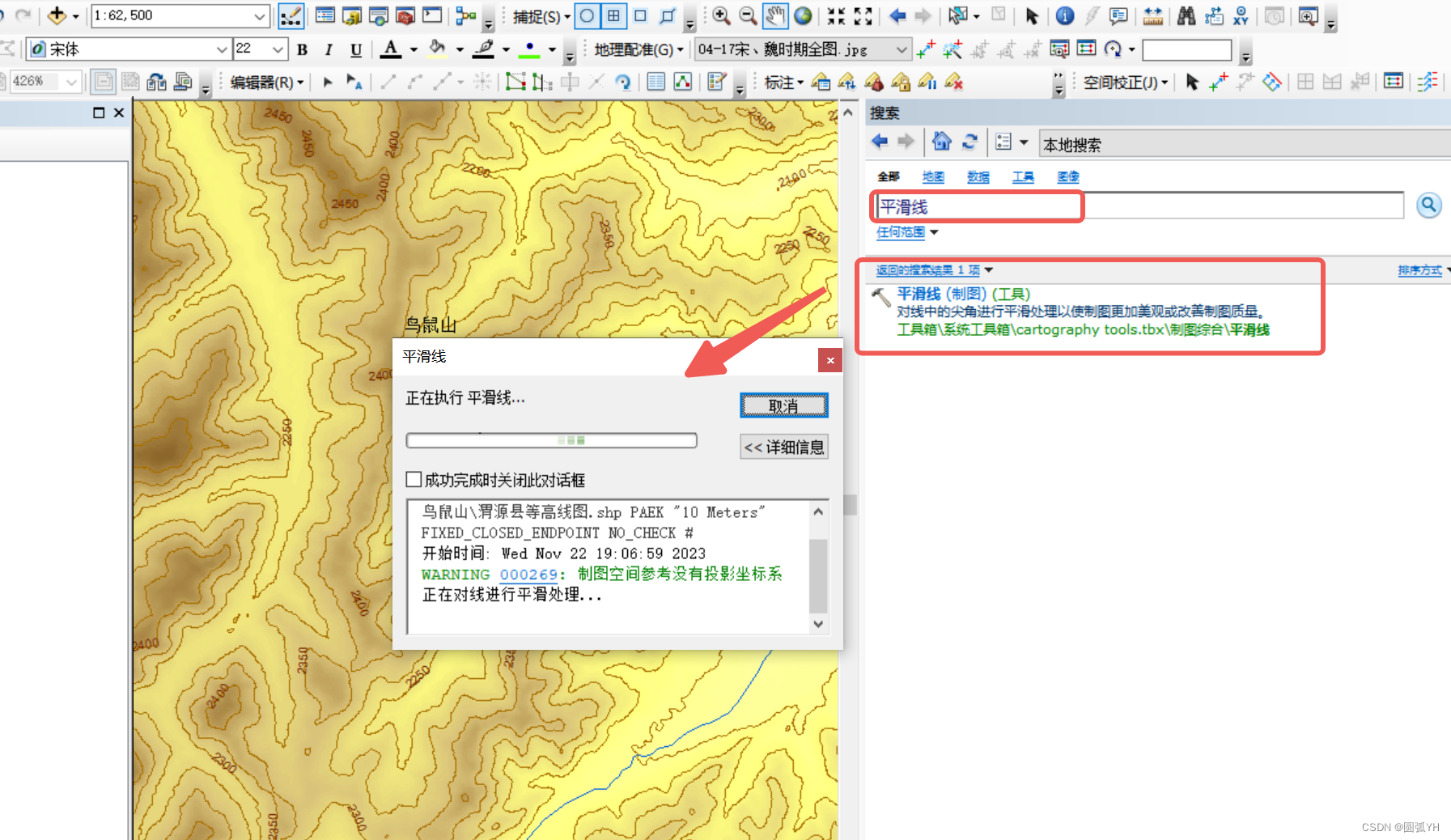Zoom to Full Extent globe icon

pyautogui.click(x=803, y=15)
